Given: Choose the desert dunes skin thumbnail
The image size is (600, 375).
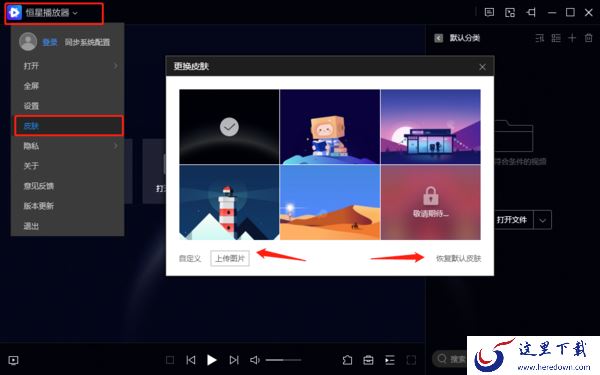Looking at the screenshot, I should [330, 202].
